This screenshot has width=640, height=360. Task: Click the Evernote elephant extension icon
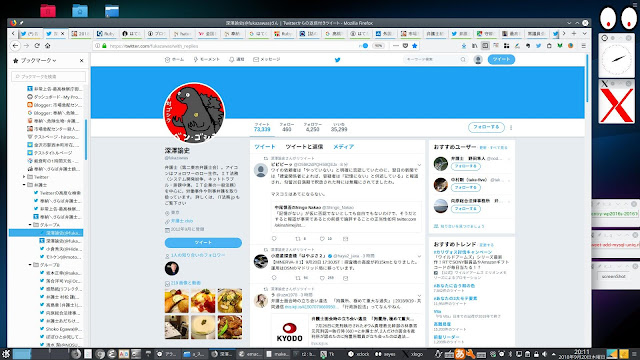coord(528,46)
